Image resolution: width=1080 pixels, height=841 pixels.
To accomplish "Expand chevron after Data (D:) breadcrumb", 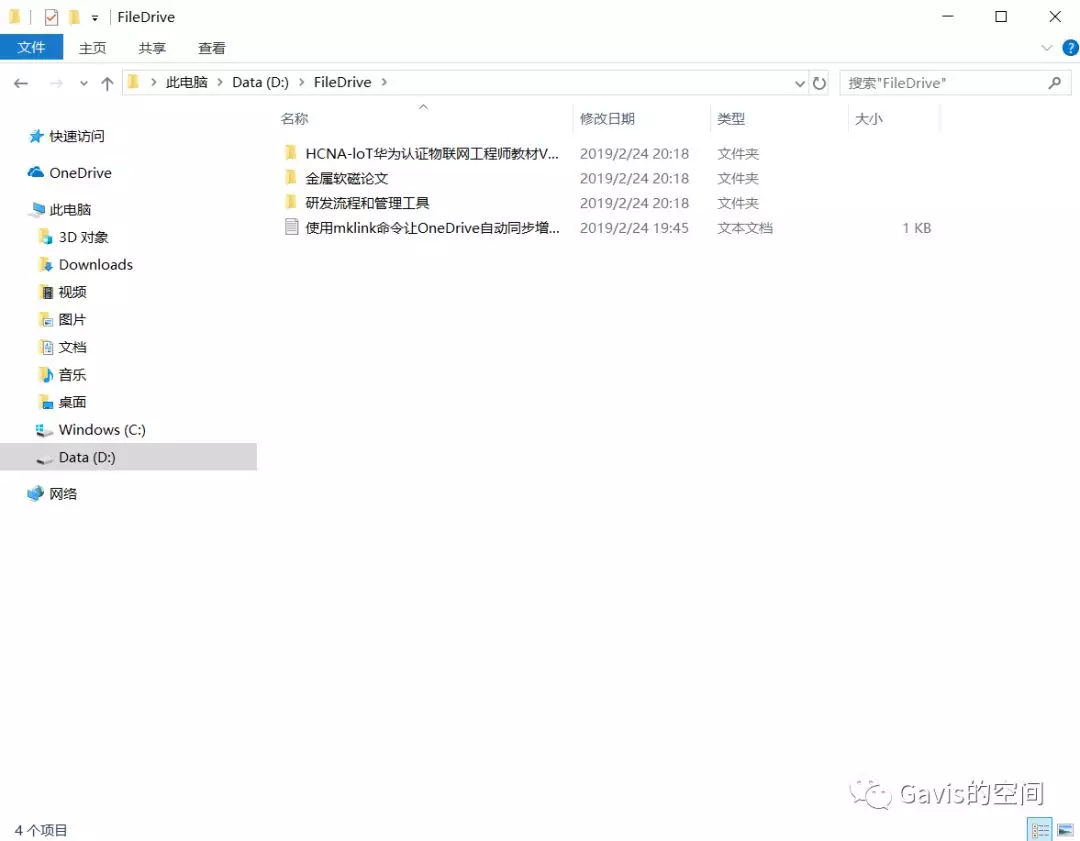I will 302,82.
